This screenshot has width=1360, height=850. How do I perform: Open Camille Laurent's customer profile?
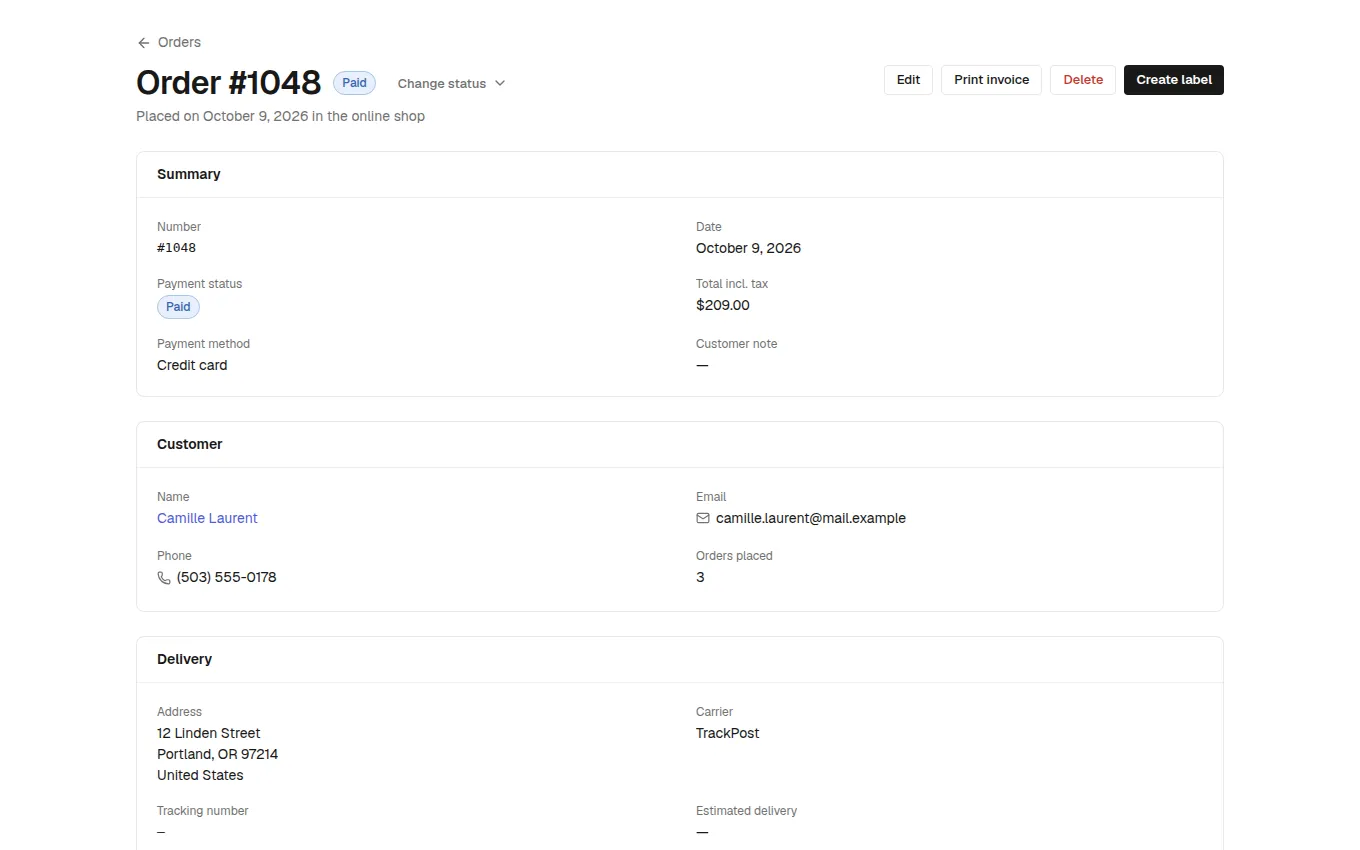207,518
